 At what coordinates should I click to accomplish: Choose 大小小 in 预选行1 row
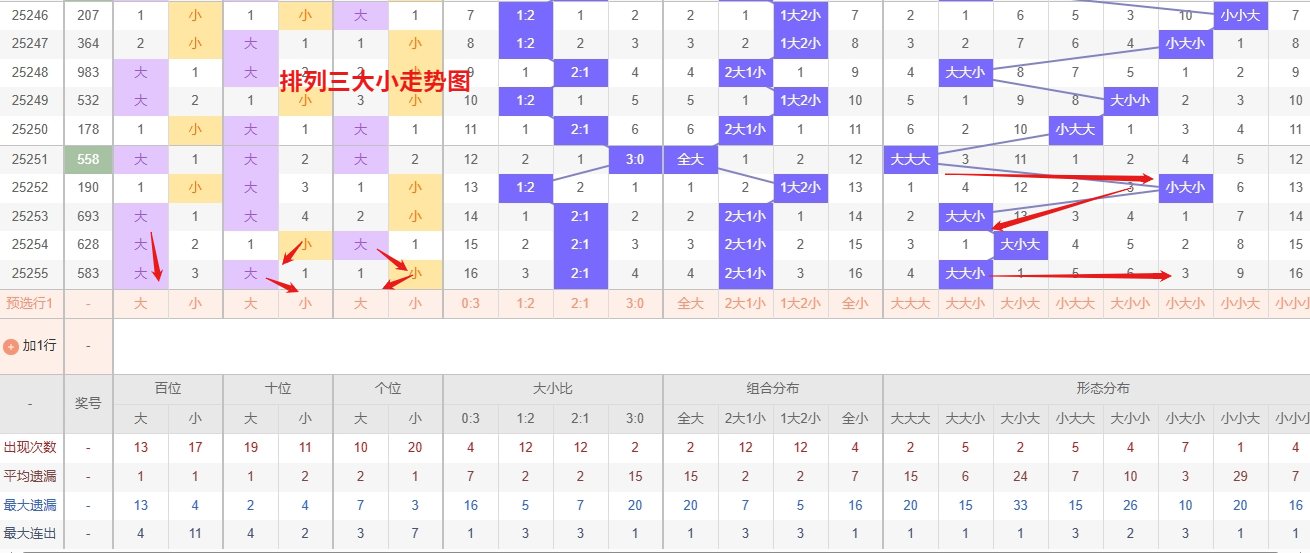pos(1130,303)
